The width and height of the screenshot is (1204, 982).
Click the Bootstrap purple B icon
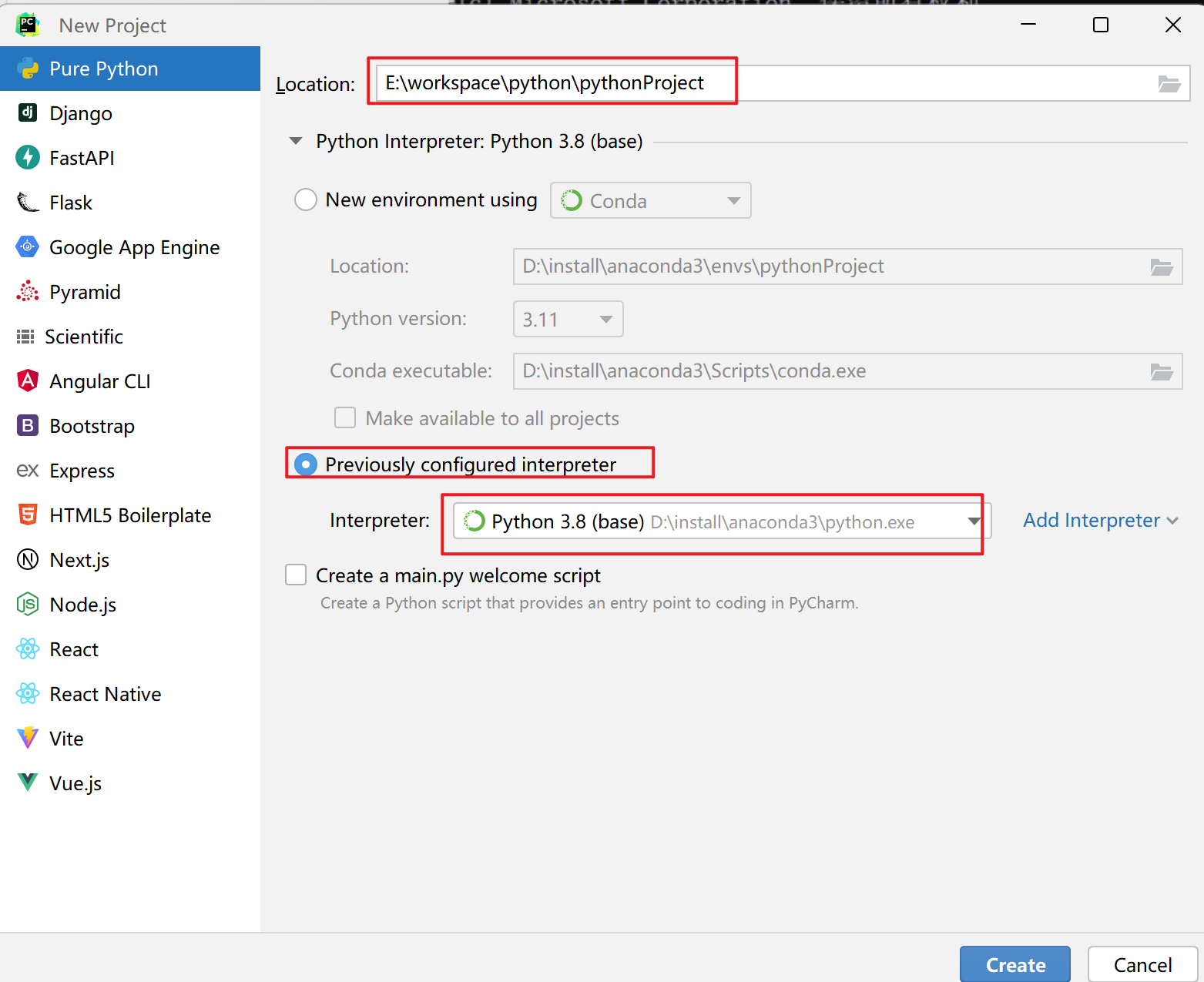[x=28, y=426]
